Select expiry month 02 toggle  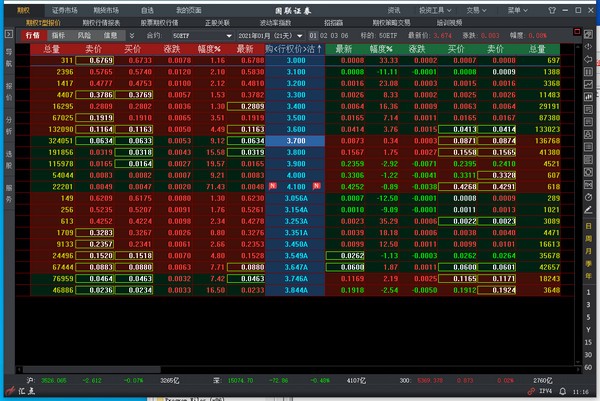(324, 34)
